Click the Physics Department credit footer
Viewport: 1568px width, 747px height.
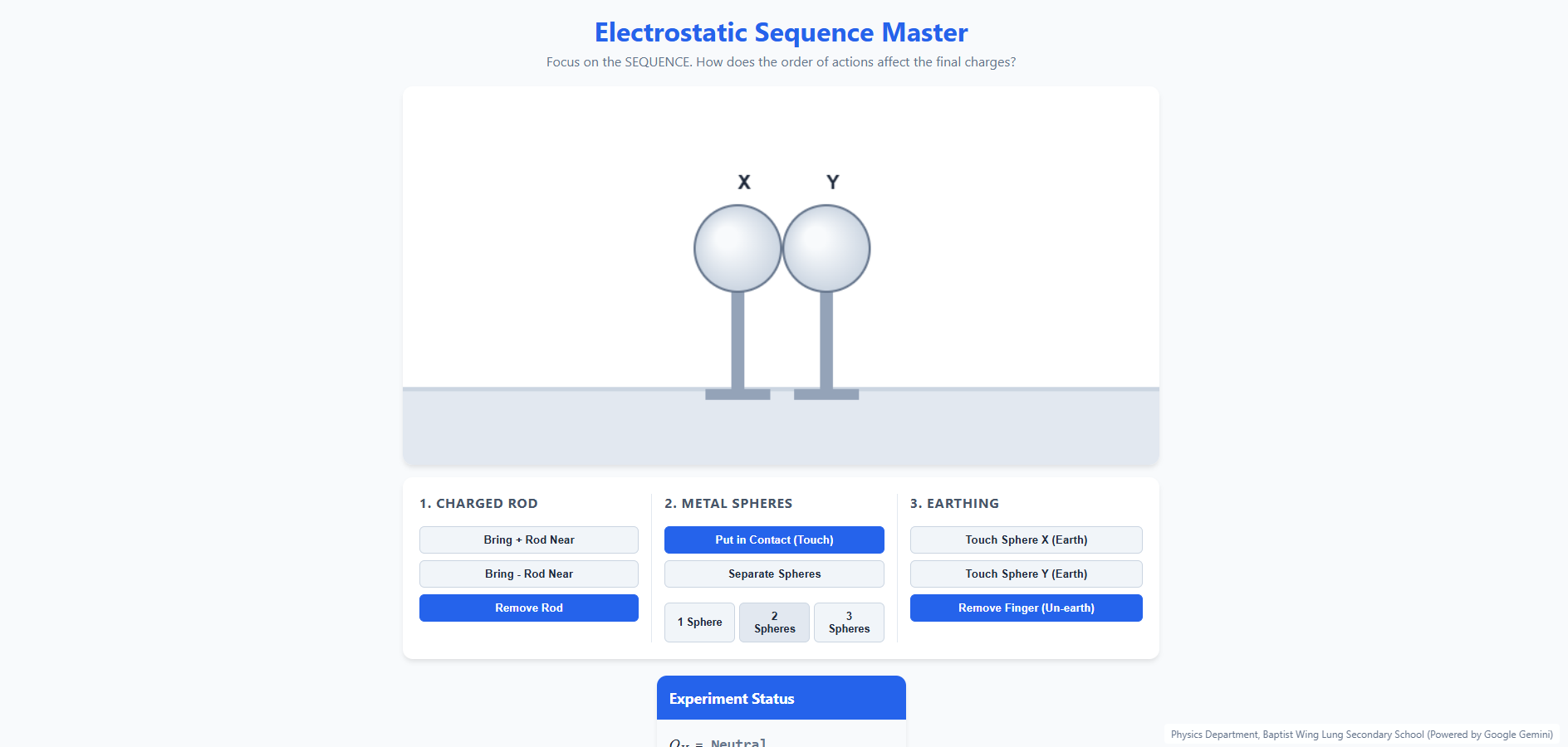tap(1362, 735)
